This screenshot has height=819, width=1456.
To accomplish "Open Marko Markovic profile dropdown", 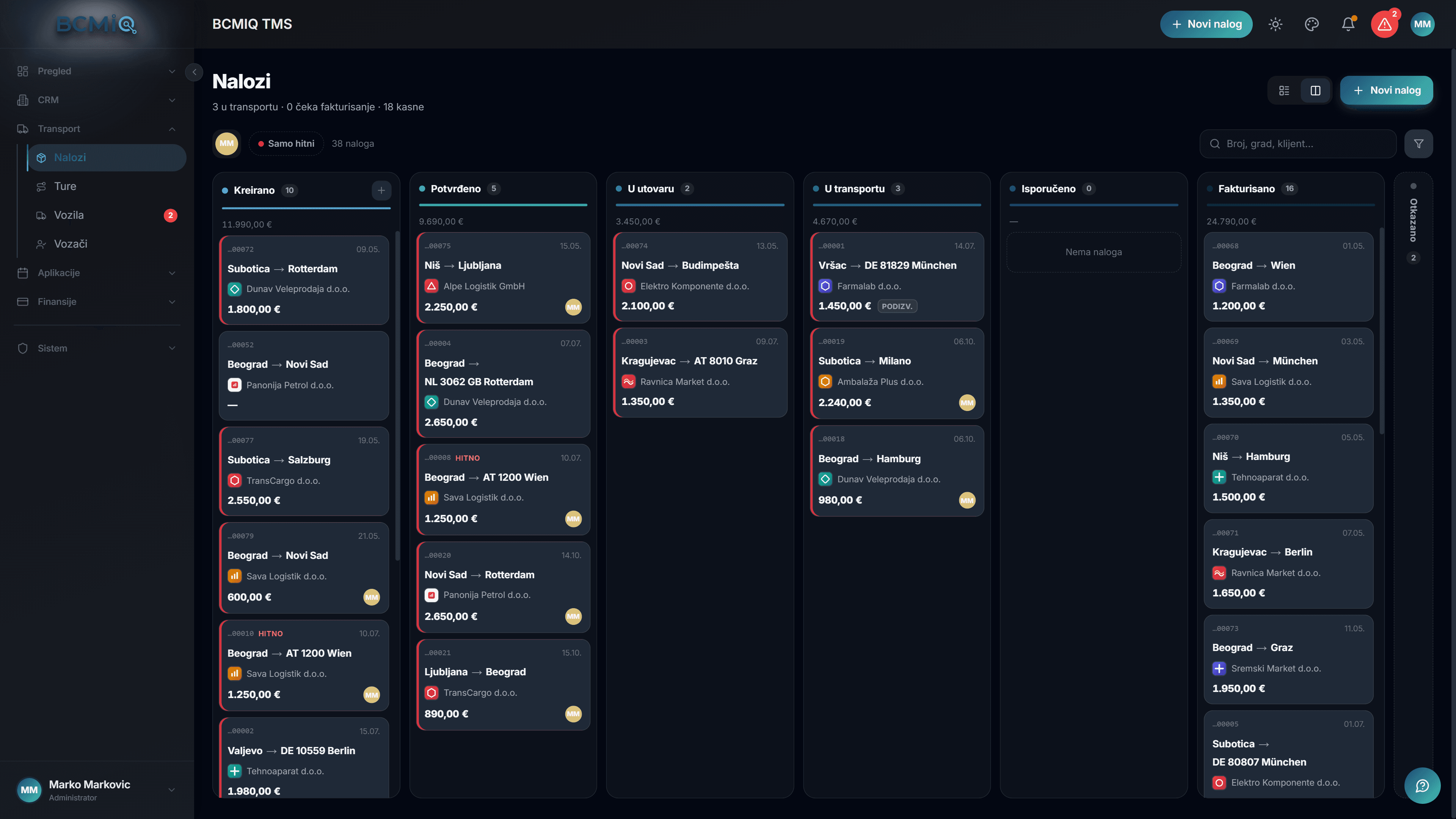I will pyautogui.click(x=97, y=789).
